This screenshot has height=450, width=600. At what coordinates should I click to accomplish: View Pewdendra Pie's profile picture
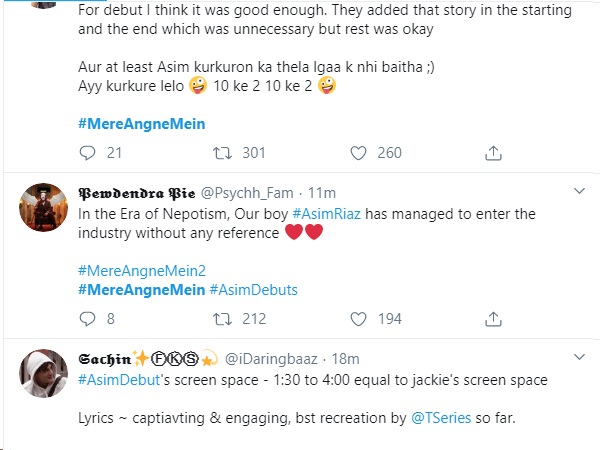(44, 207)
